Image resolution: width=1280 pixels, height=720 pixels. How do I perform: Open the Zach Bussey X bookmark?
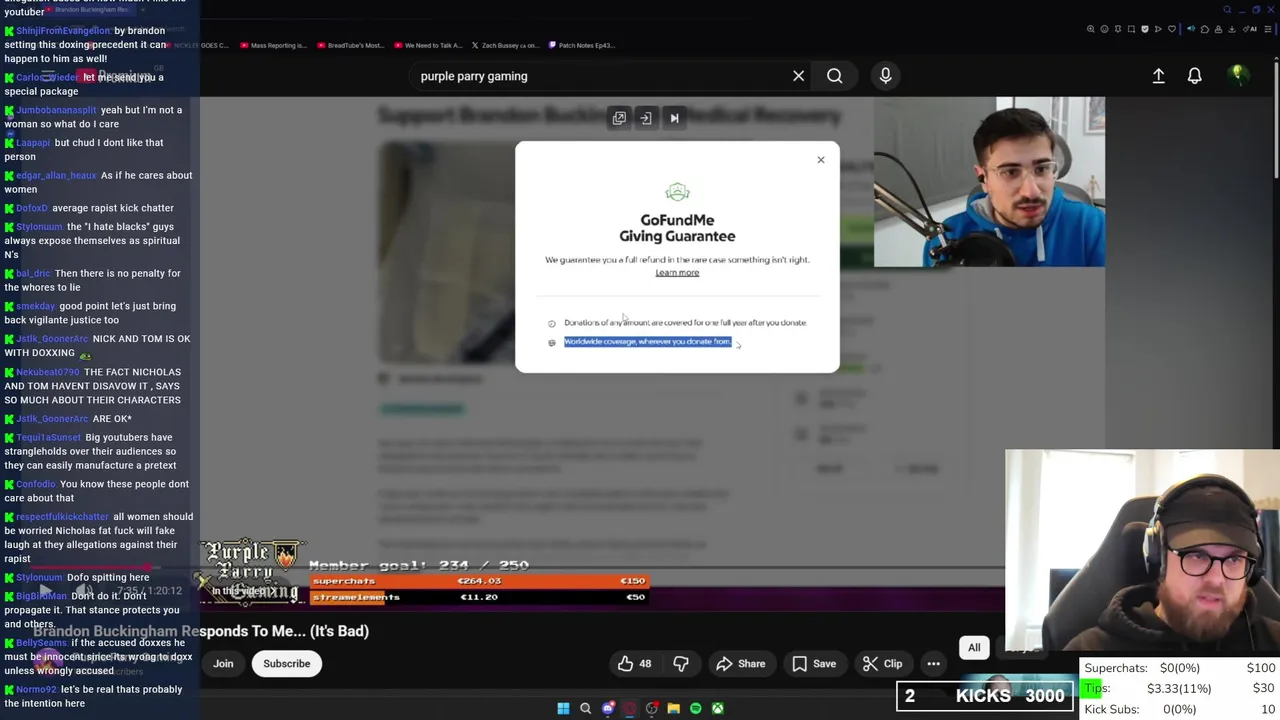tap(505, 45)
